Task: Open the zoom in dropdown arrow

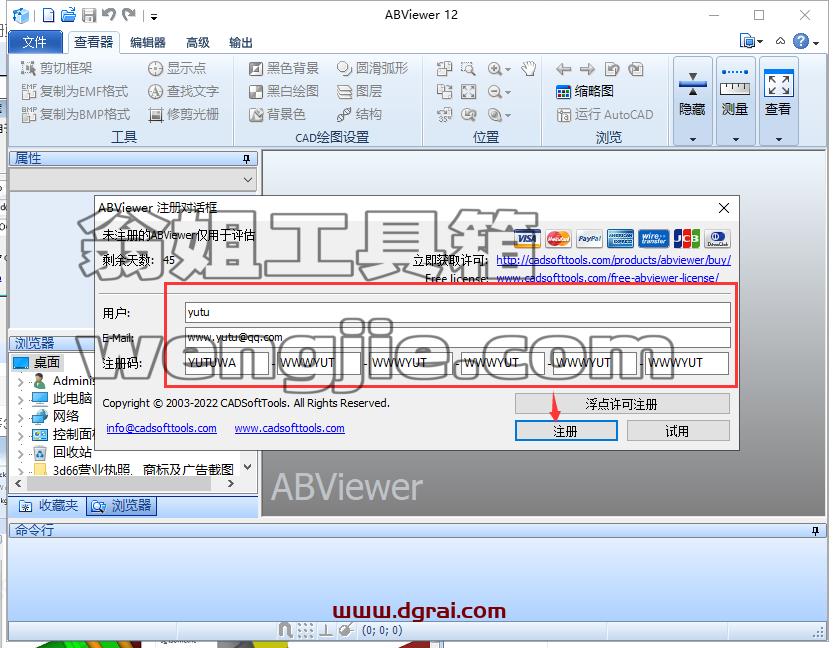Action: (508, 70)
